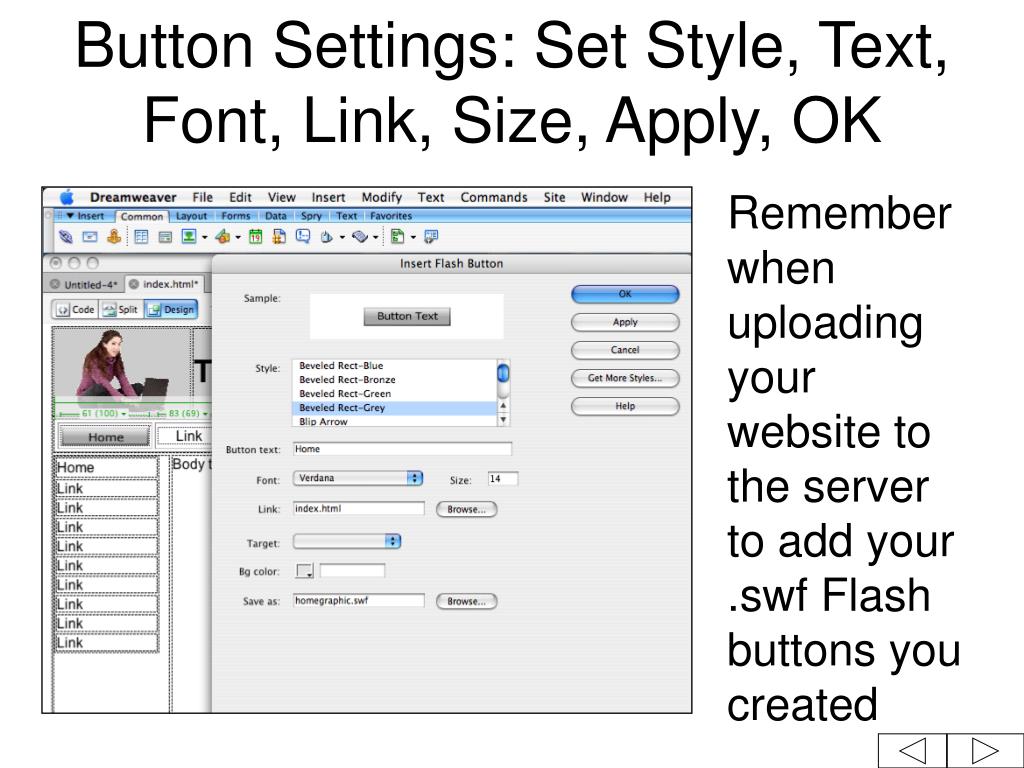Open the Help menu in menu bar
The image size is (1024, 768).
pos(657,197)
